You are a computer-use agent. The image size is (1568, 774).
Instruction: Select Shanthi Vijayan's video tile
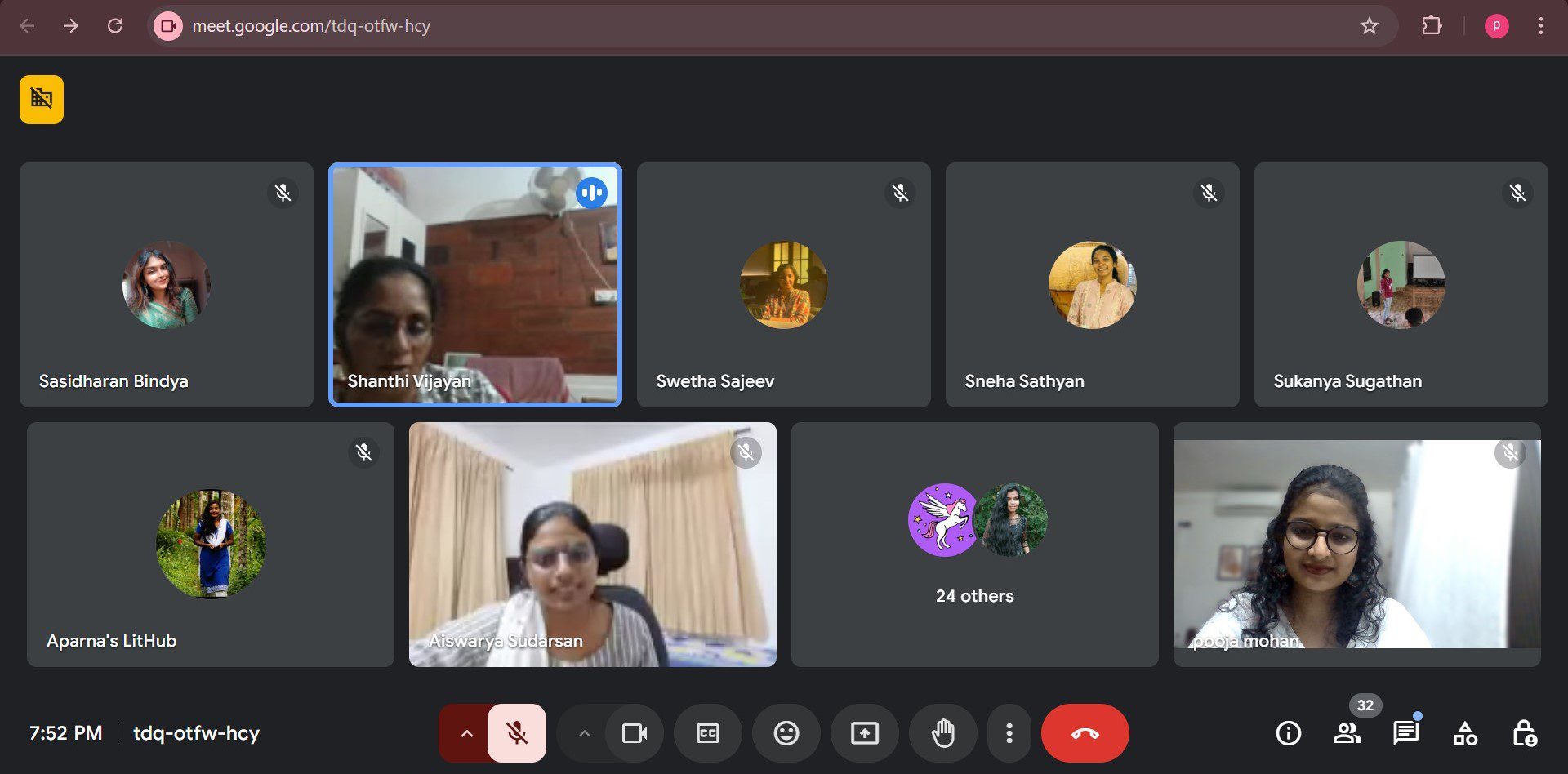pyautogui.click(x=474, y=284)
